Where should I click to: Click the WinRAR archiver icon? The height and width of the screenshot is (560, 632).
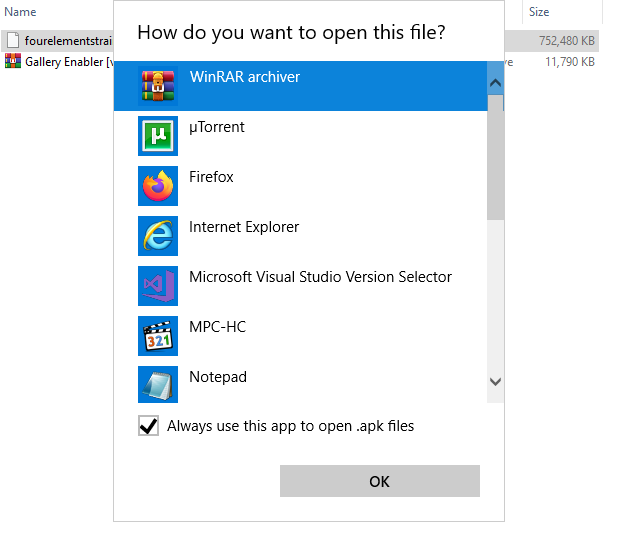(x=158, y=86)
